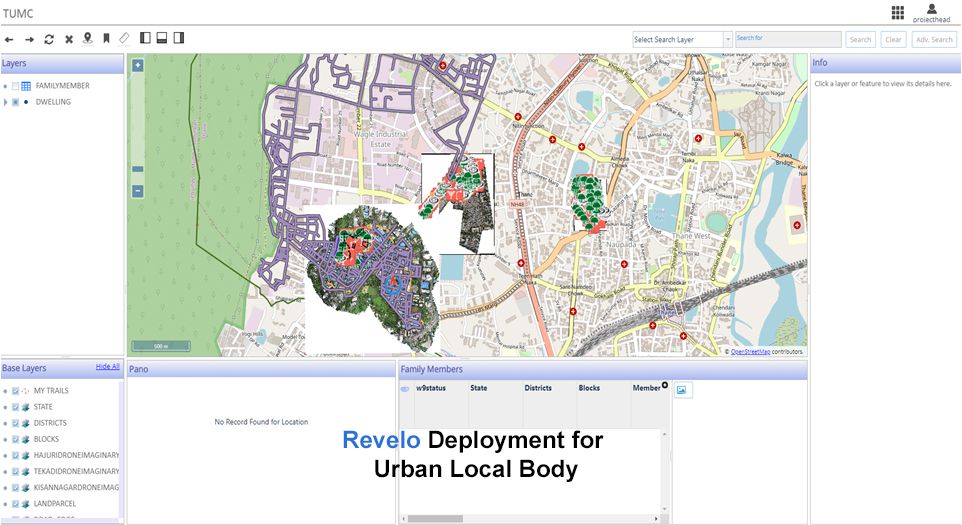Toggle the right panel layout icon
The height and width of the screenshot is (525, 962).
179,38
